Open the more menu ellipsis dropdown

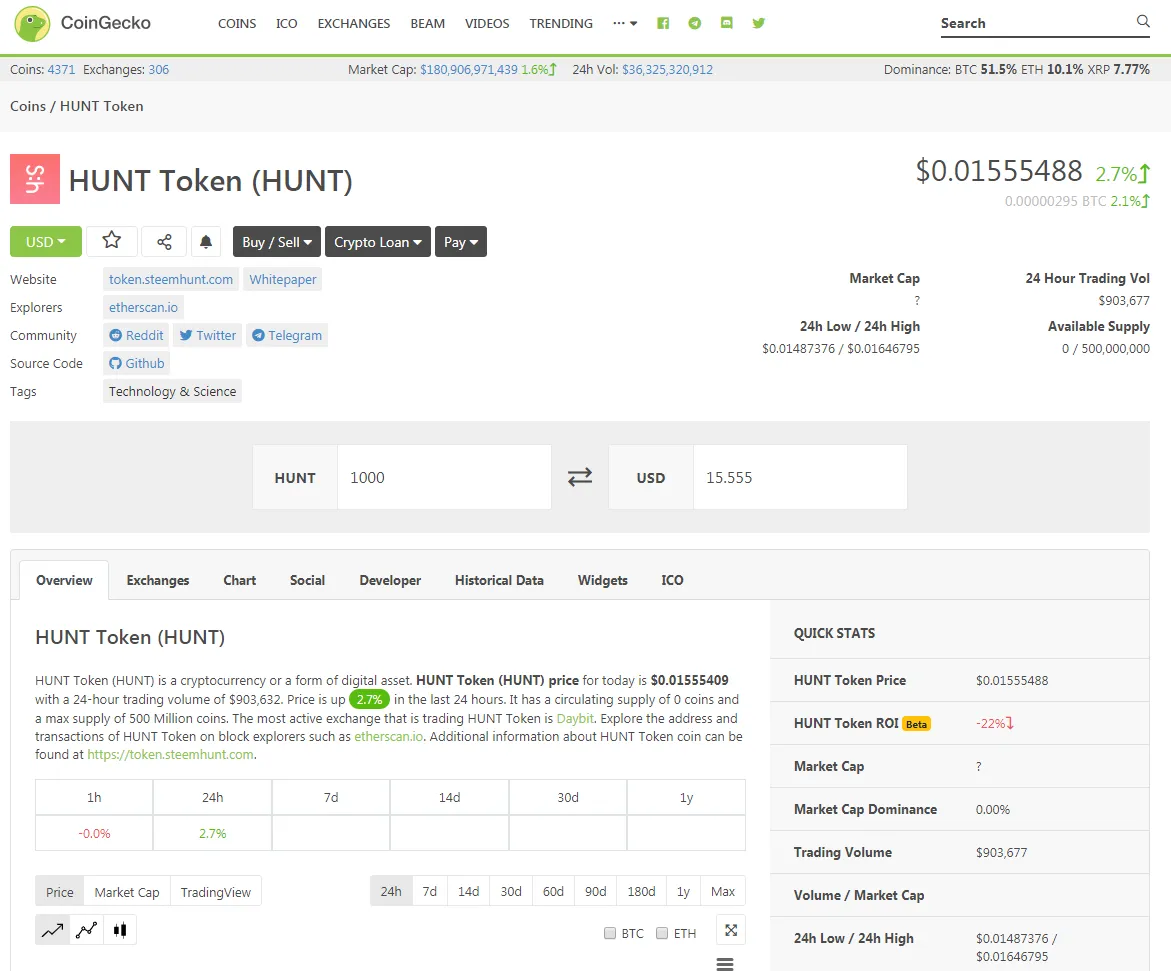[625, 23]
